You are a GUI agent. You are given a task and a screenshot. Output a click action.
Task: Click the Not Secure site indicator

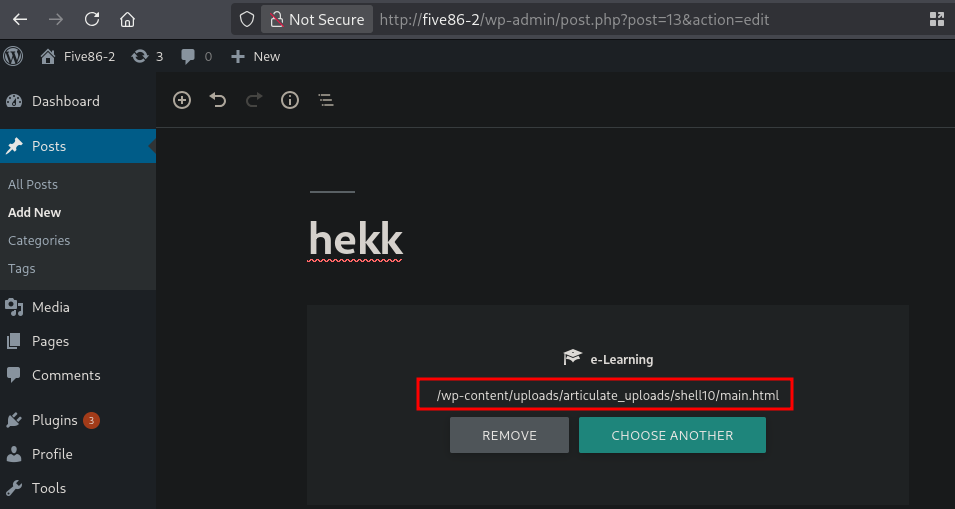click(317, 19)
